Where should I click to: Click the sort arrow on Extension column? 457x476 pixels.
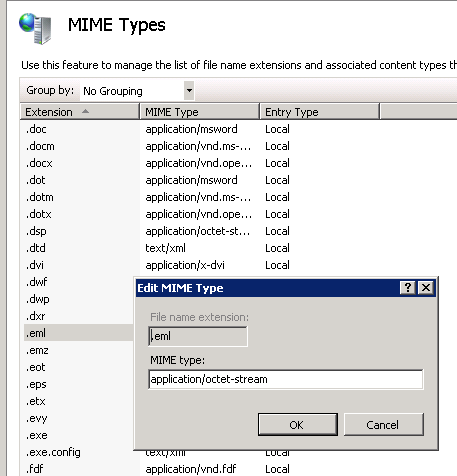85,111
